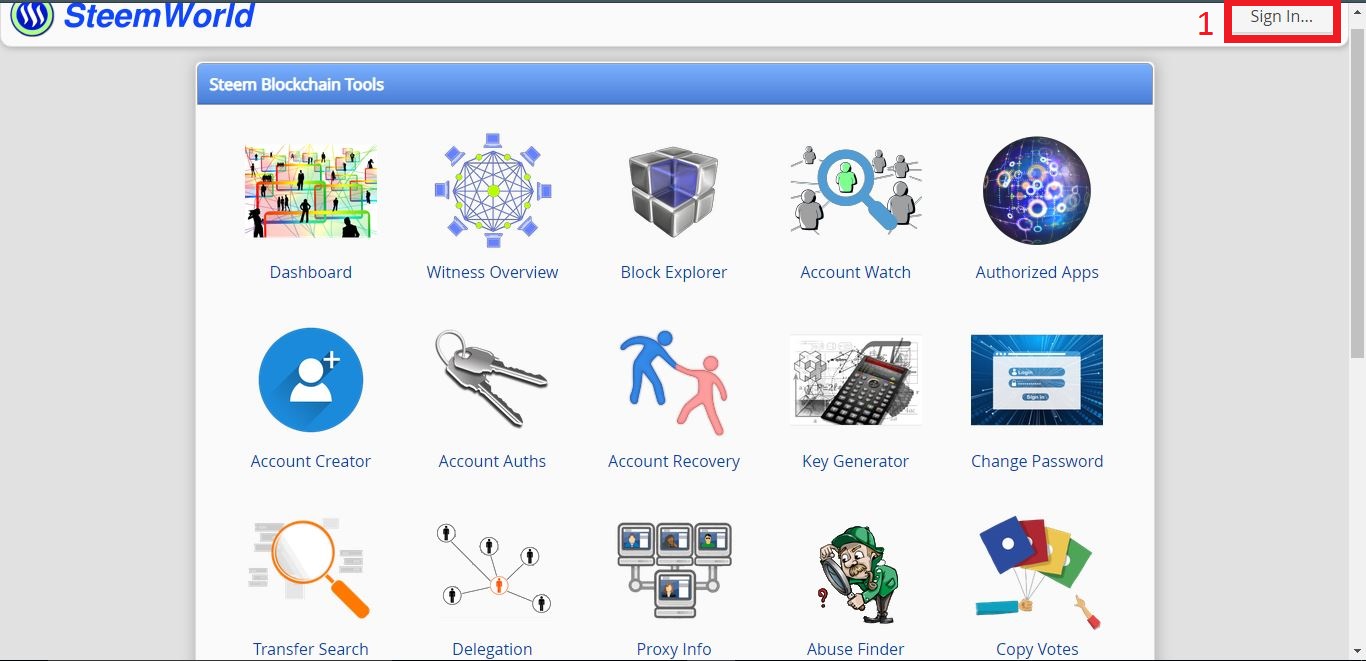This screenshot has height=661, width=1366.
Task: Follow the Abuse Finder text link
Action: pos(855,649)
